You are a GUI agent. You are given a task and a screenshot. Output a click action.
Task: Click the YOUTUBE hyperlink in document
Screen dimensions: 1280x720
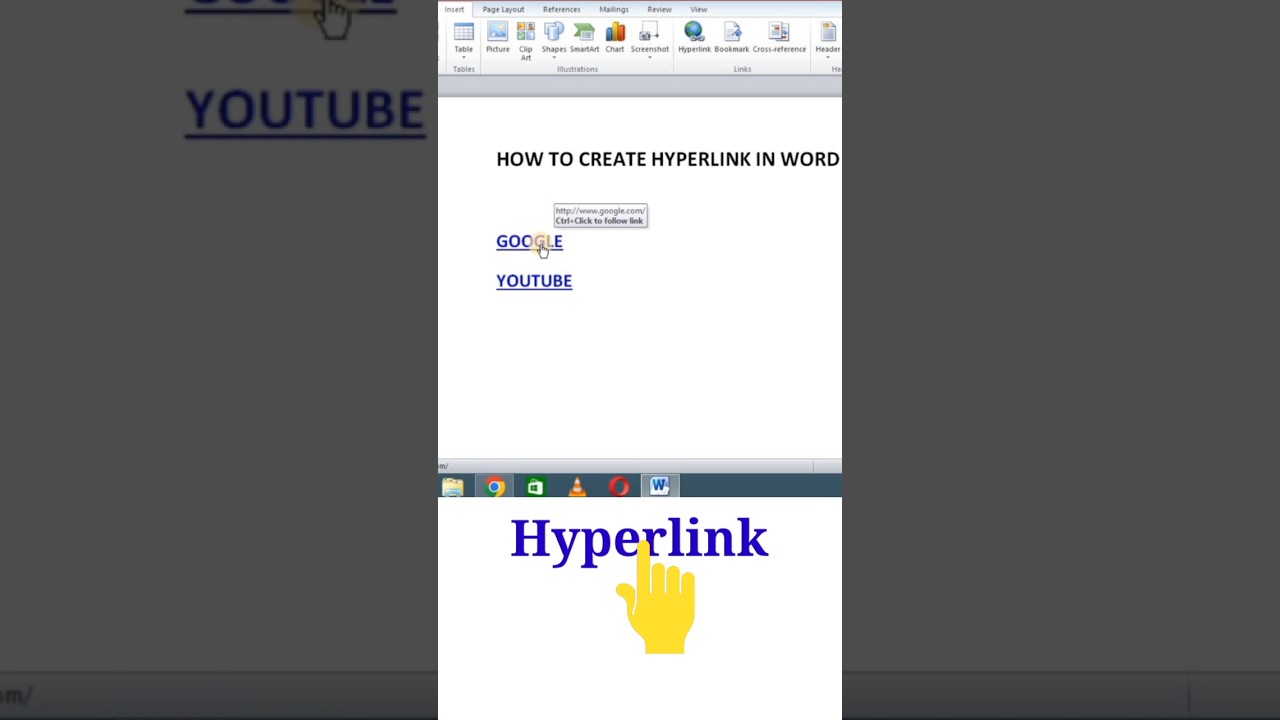click(x=534, y=281)
